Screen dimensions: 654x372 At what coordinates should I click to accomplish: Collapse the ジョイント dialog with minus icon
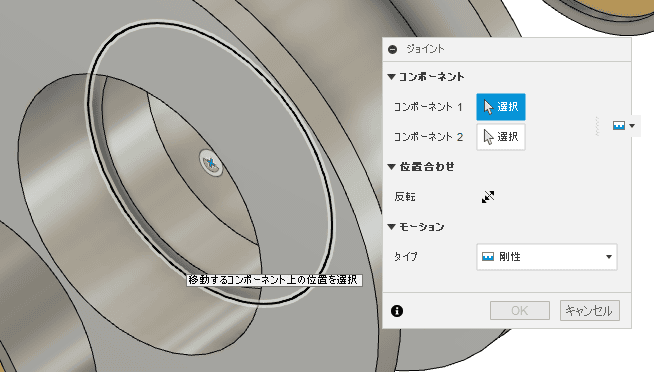click(x=392, y=50)
